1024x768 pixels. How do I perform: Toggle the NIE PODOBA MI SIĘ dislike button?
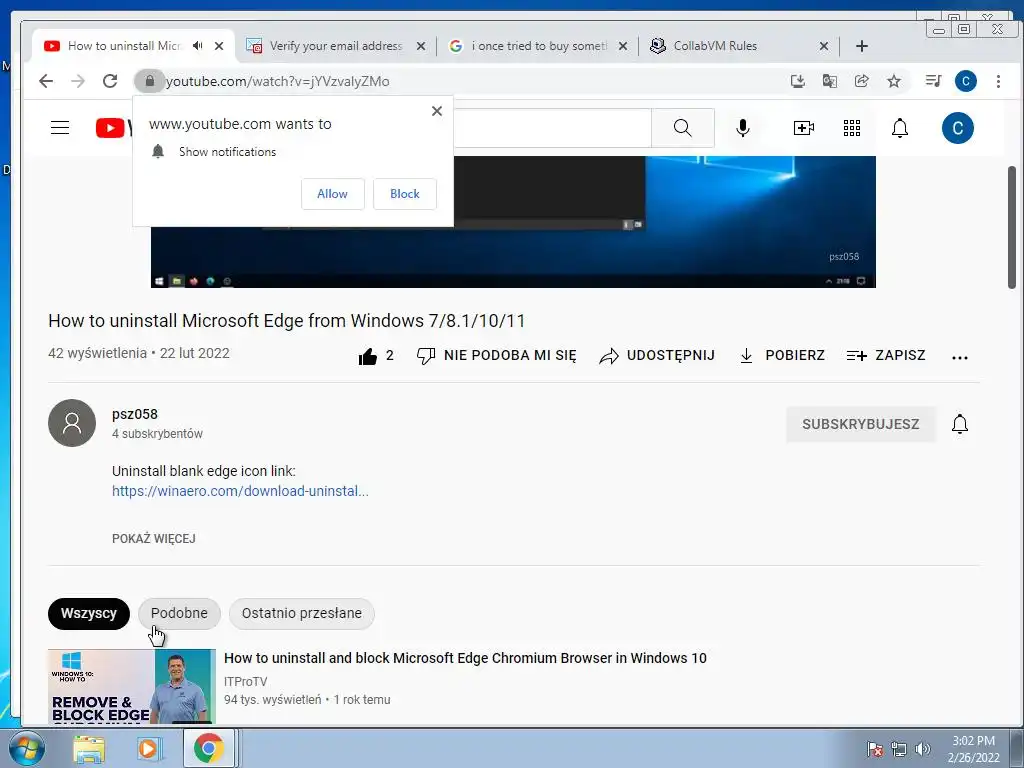coord(496,356)
